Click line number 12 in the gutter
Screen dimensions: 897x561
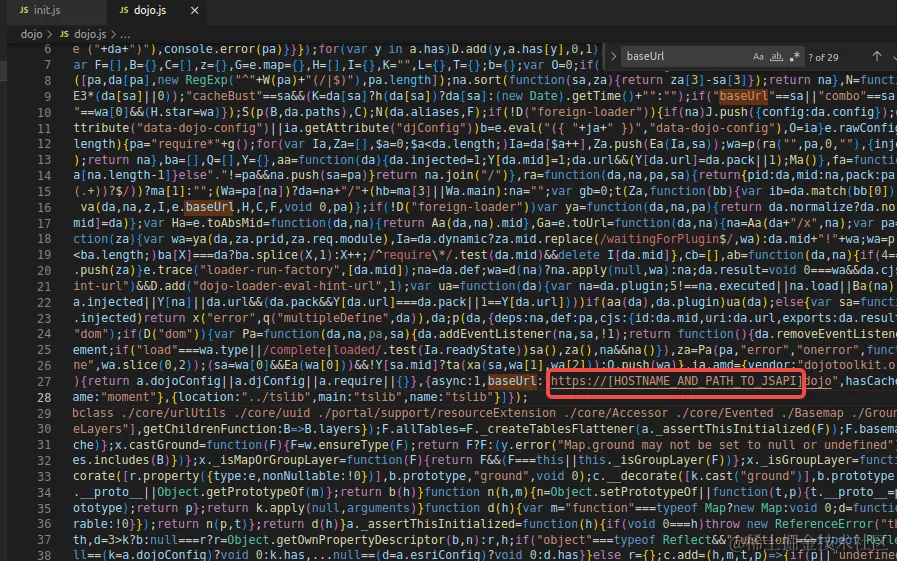tap(45, 144)
